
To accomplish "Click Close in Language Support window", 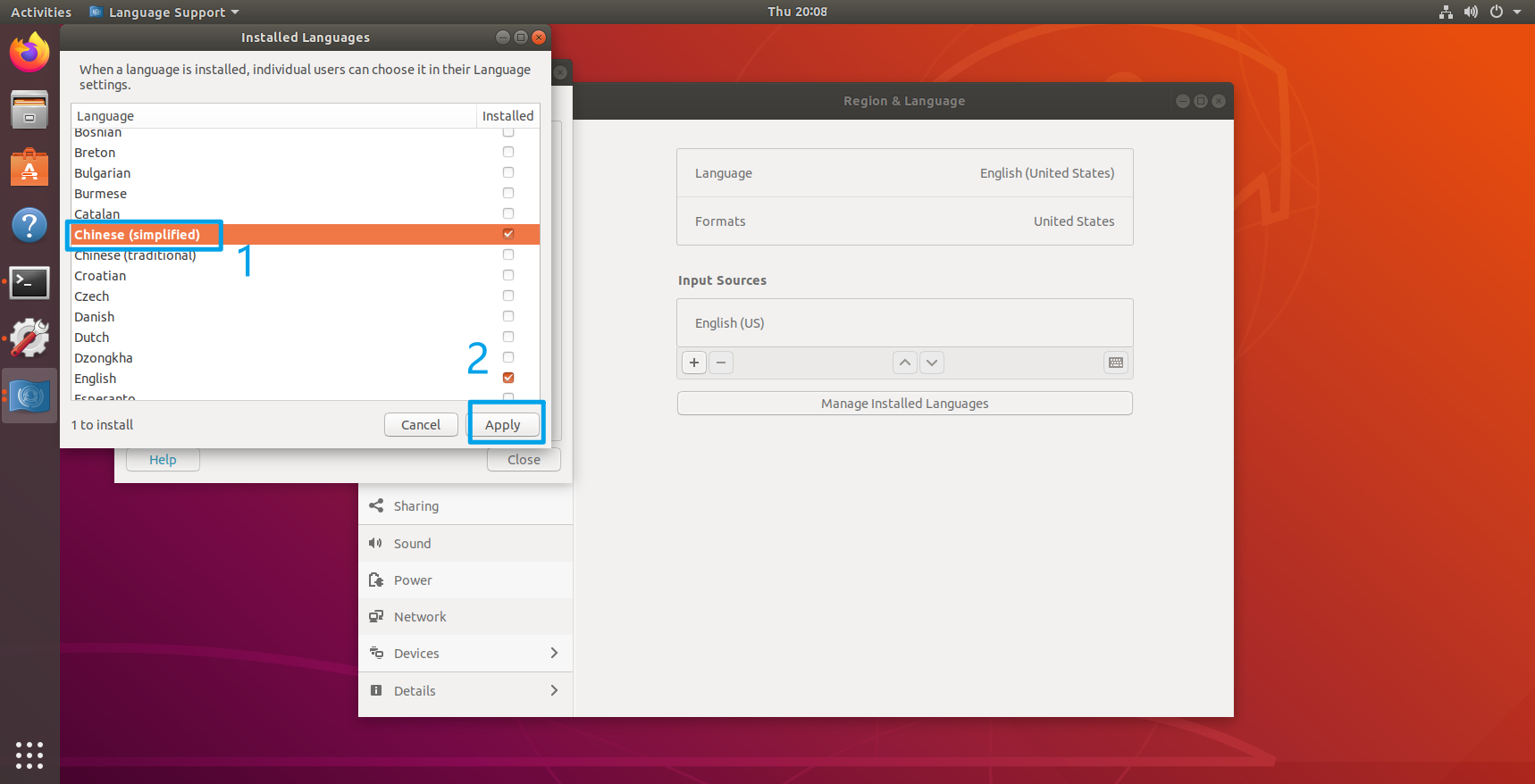I will 524,460.
